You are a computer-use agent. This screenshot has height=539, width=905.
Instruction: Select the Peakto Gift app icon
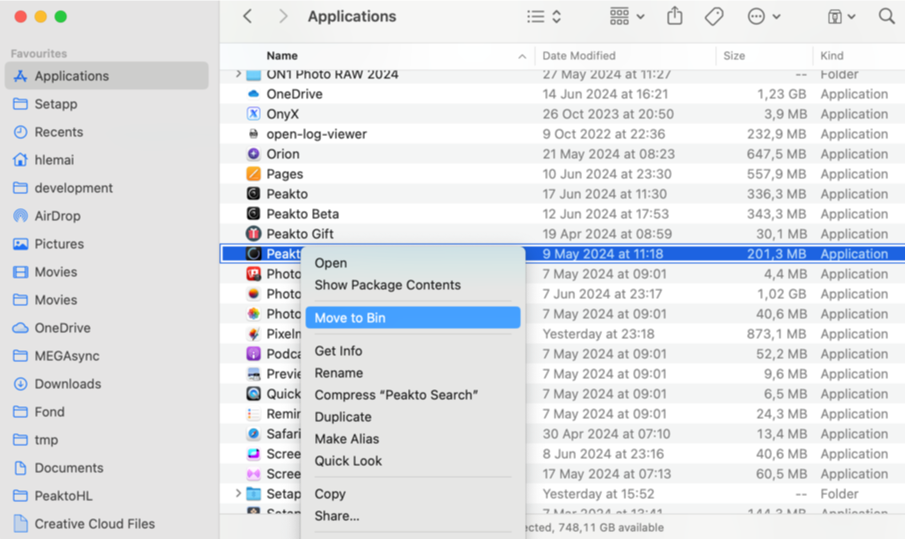(253, 234)
